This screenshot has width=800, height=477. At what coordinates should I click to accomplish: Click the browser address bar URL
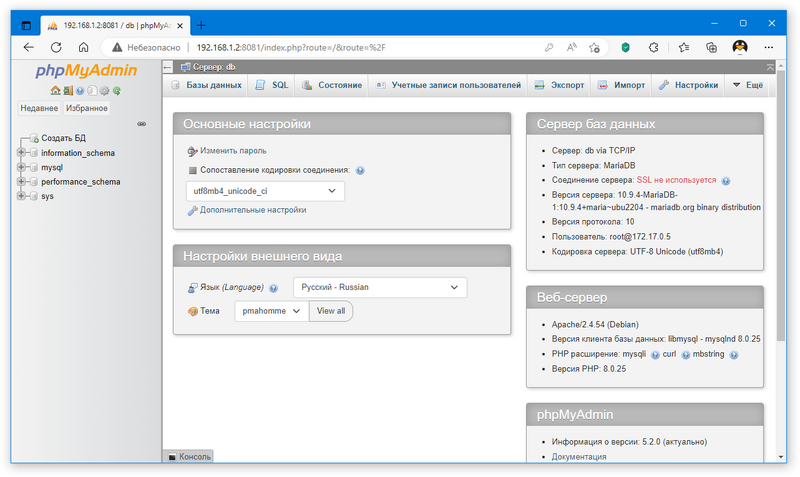[291, 47]
